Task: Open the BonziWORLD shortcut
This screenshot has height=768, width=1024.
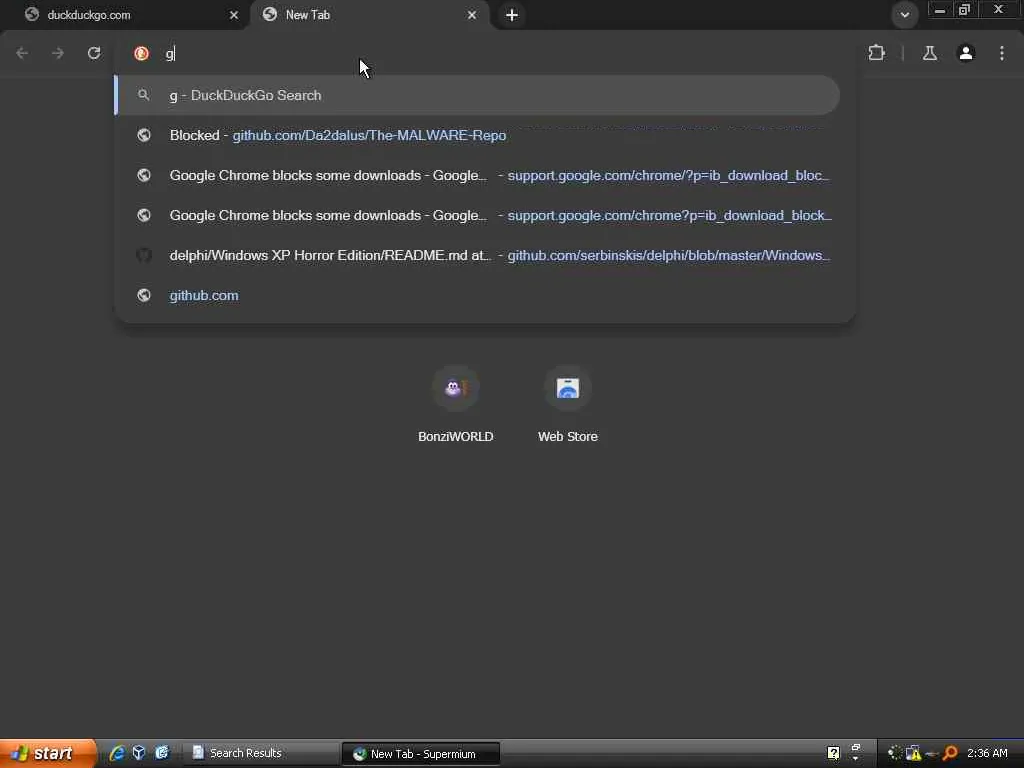Action: click(456, 405)
